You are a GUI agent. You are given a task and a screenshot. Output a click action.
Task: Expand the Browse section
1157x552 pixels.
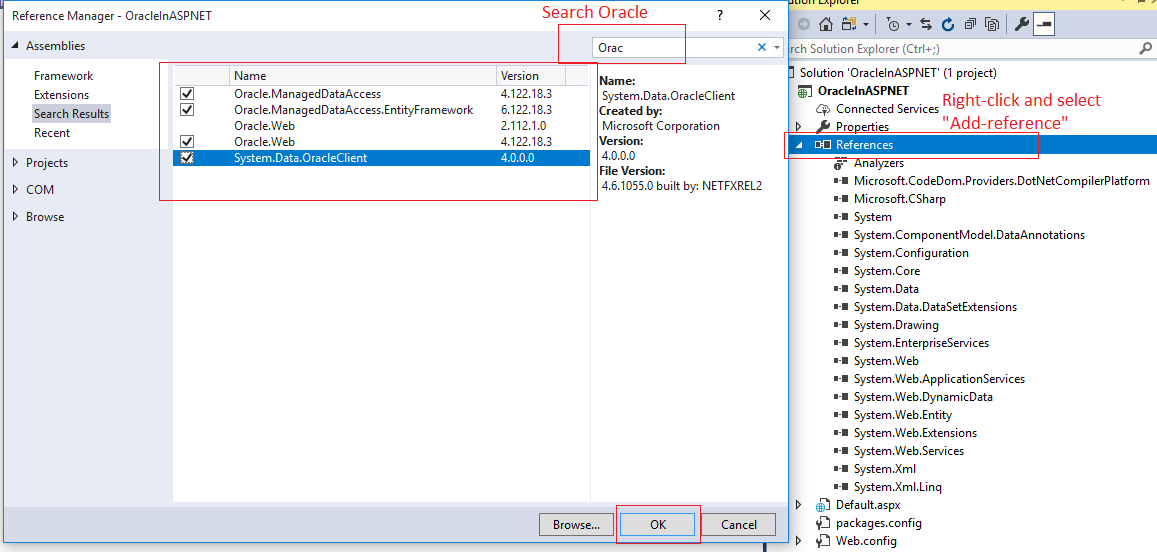pos(15,217)
